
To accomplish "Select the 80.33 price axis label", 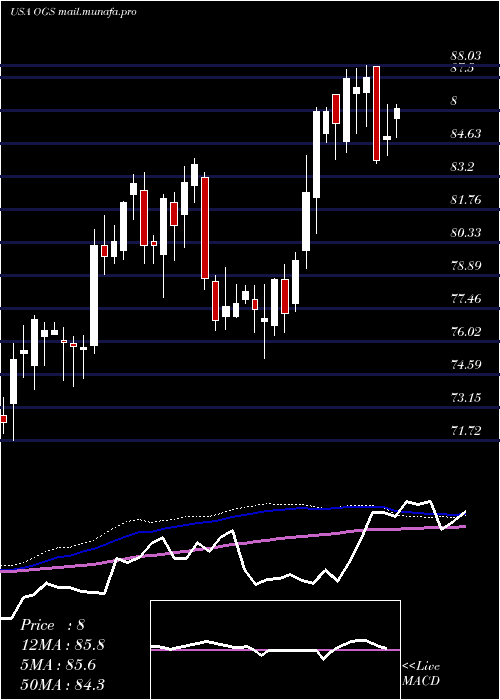I will pos(466,233).
